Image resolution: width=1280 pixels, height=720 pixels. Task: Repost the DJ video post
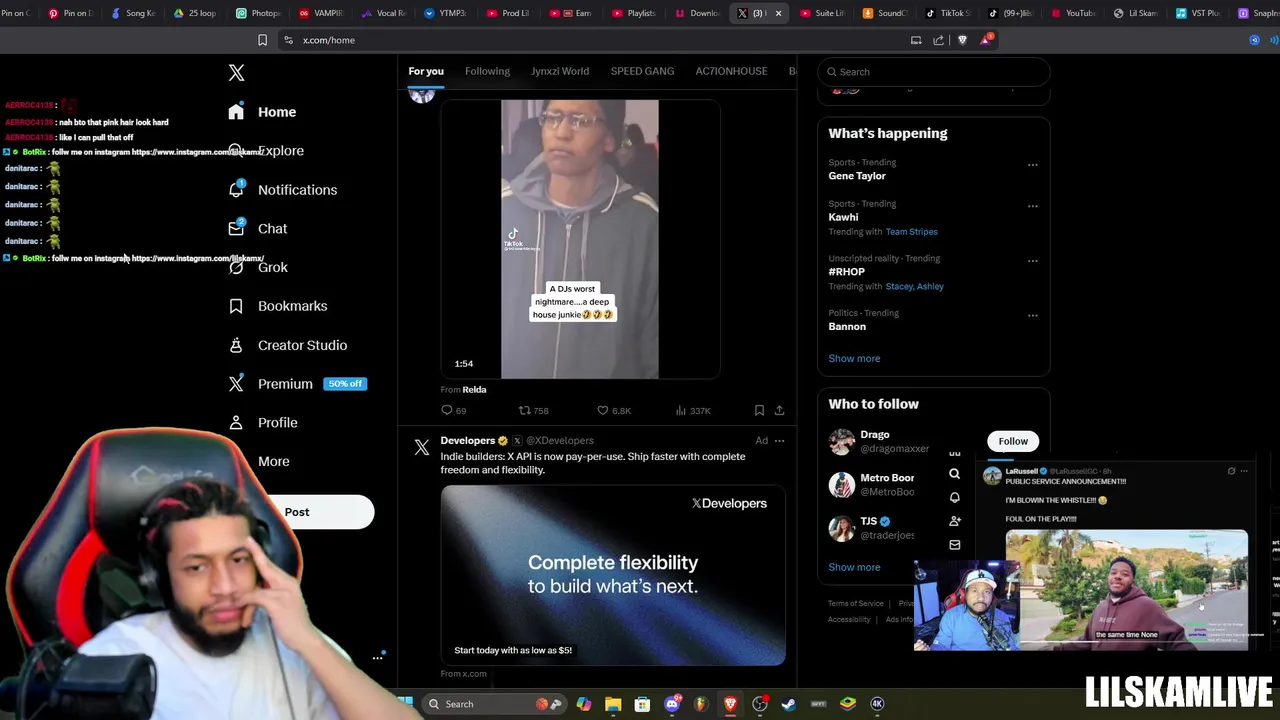coord(533,411)
